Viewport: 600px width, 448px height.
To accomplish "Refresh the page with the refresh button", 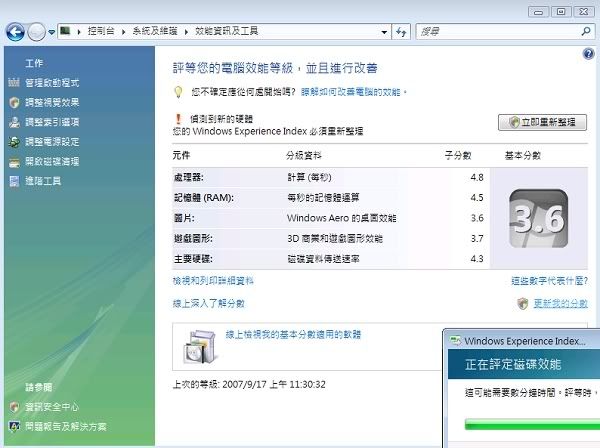I will [401, 32].
